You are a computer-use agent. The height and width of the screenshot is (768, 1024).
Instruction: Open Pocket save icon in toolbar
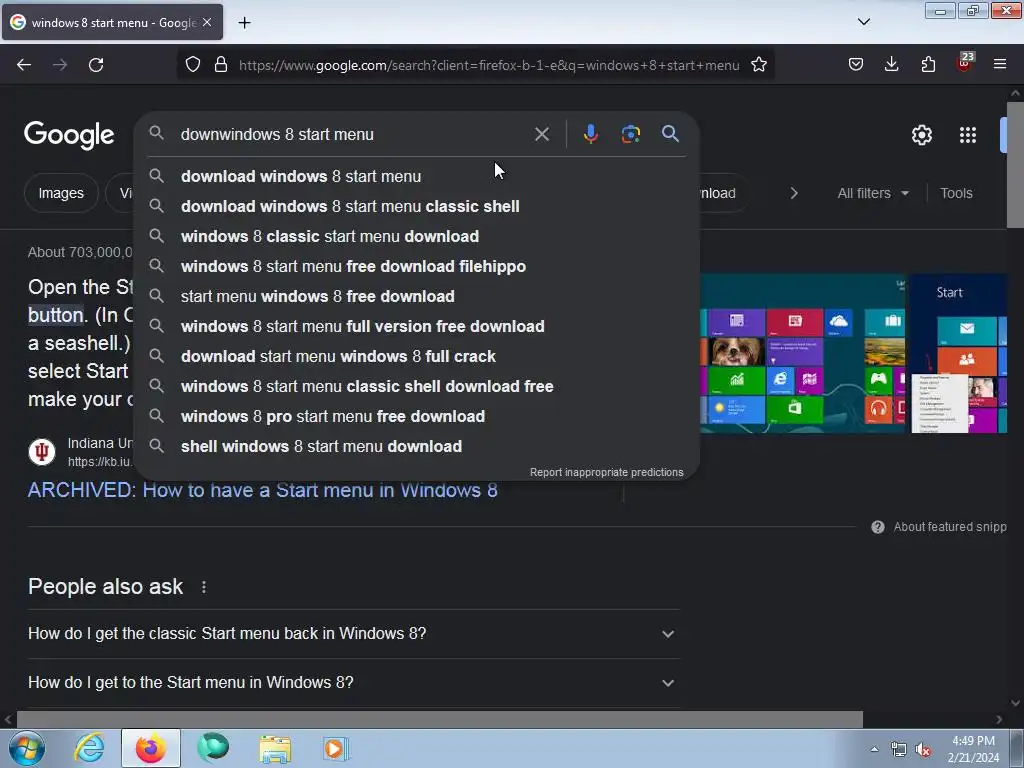coord(856,65)
